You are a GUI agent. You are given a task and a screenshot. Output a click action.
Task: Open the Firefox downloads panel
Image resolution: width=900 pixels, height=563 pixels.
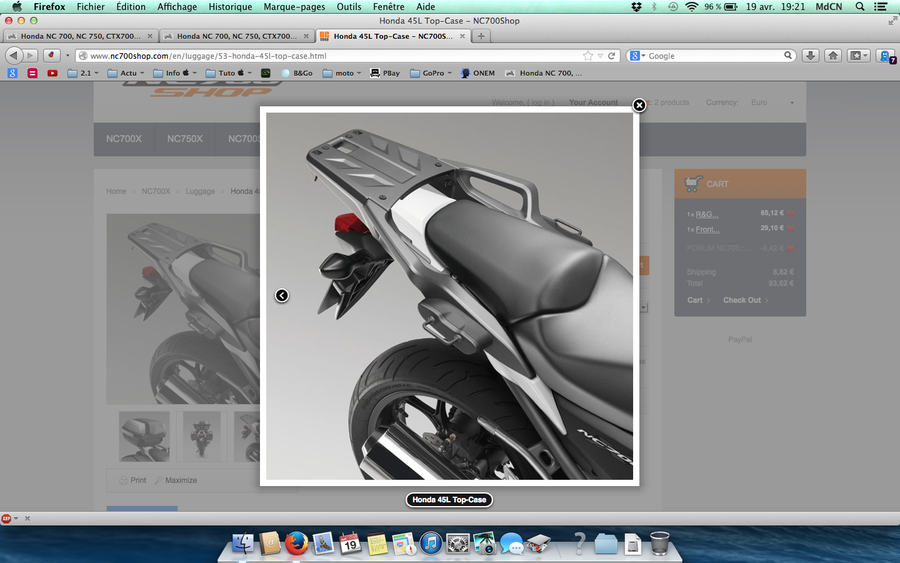point(811,56)
